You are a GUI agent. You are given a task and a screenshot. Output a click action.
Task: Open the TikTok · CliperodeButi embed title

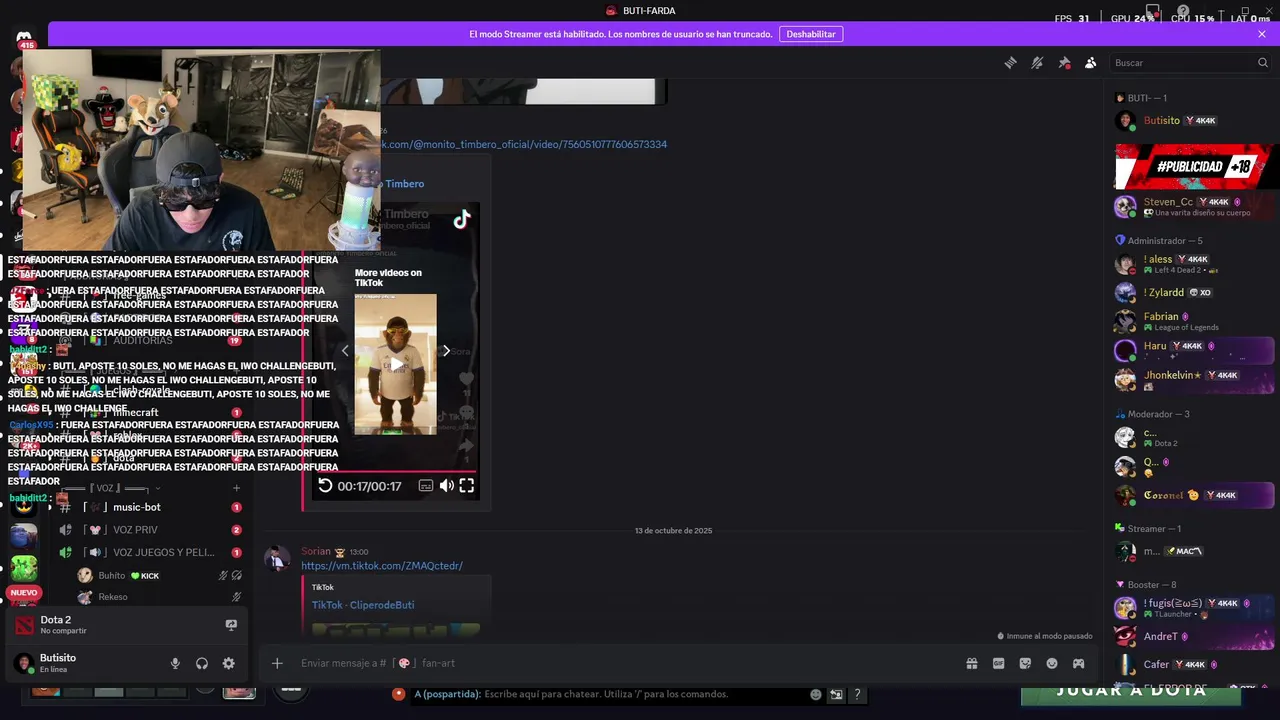pyautogui.click(x=363, y=605)
